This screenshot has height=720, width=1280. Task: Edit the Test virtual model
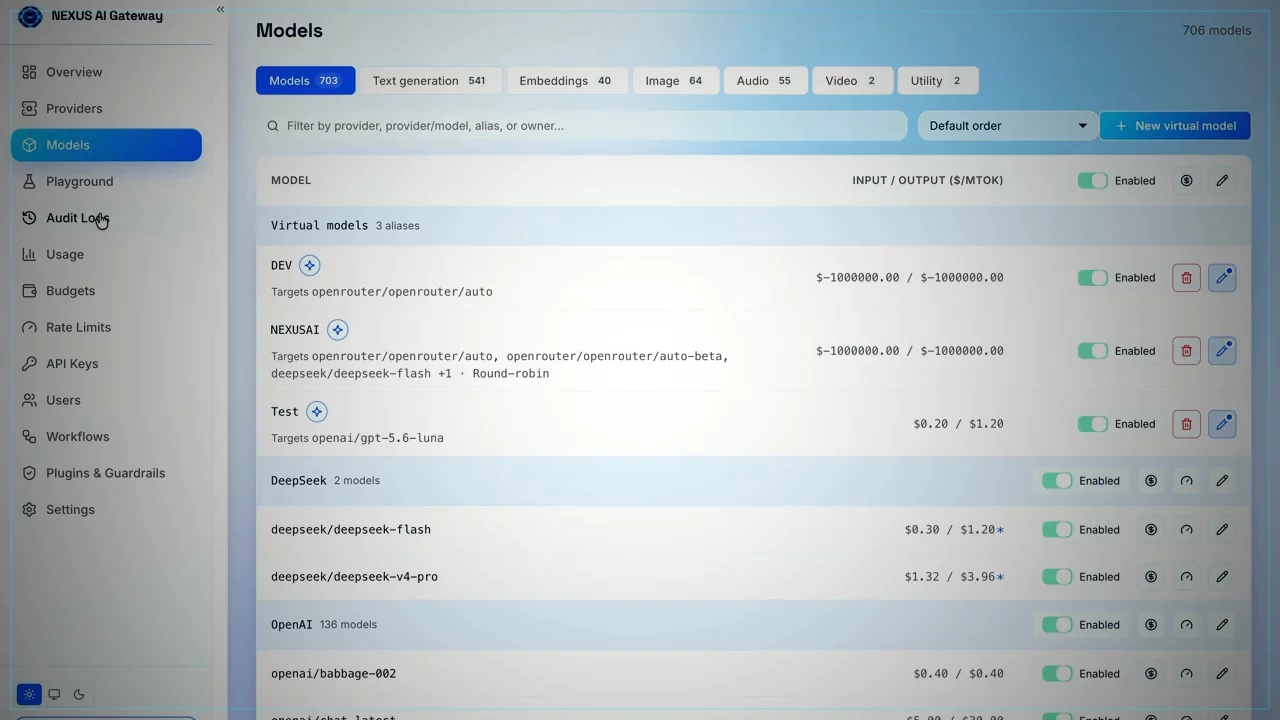click(1222, 424)
